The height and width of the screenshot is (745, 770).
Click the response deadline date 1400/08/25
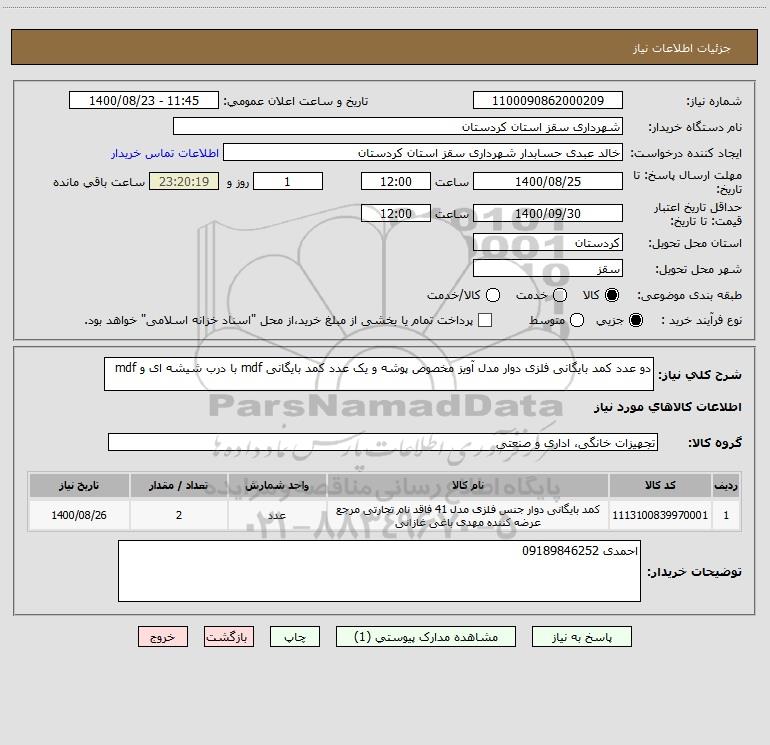coord(548,181)
